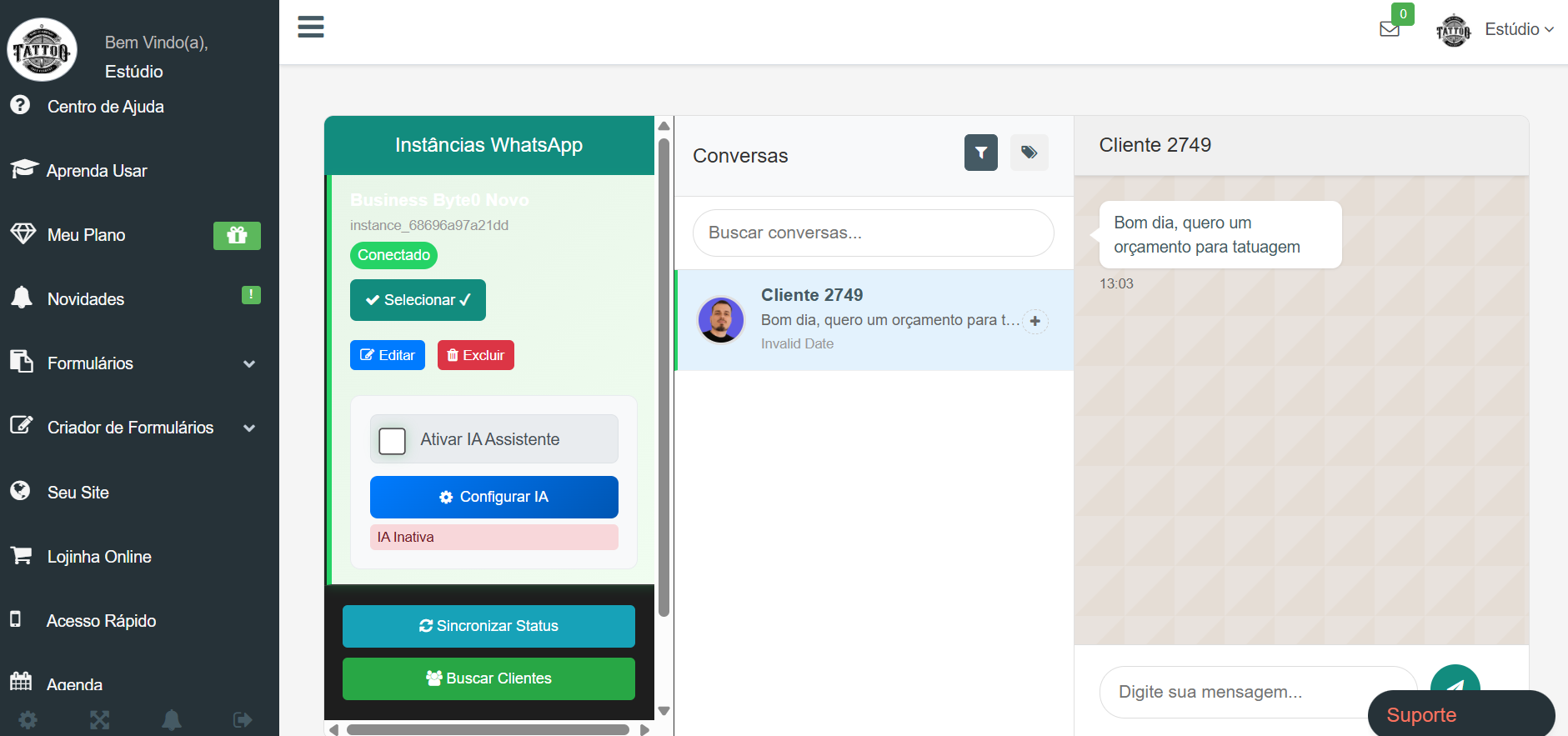Image resolution: width=1568 pixels, height=736 pixels.
Task: Open the Cliente 2749 conversation
Action: [874, 320]
